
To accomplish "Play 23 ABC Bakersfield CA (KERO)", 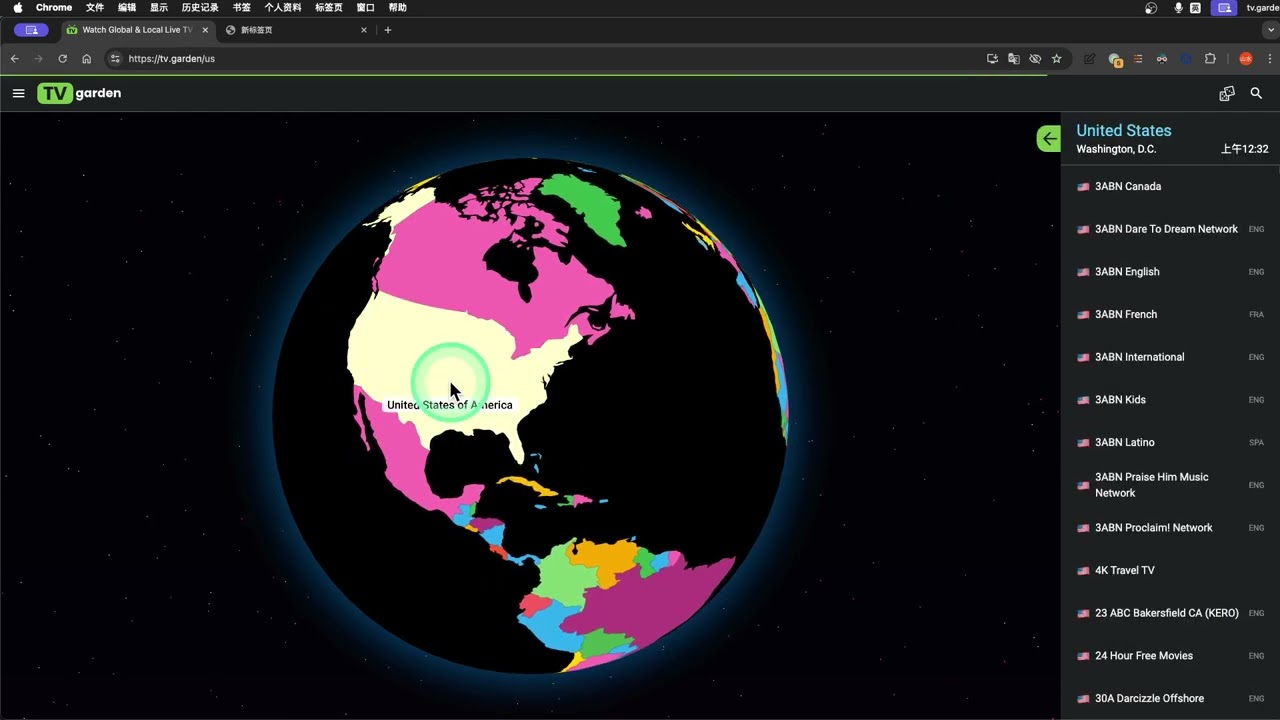I will [x=1170, y=613].
